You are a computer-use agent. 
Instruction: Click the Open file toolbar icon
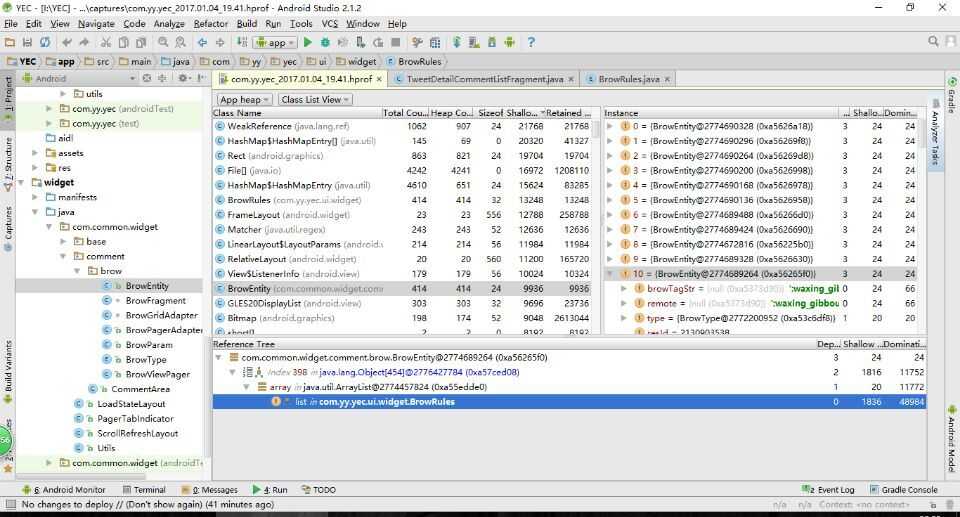tap(10, 42)
